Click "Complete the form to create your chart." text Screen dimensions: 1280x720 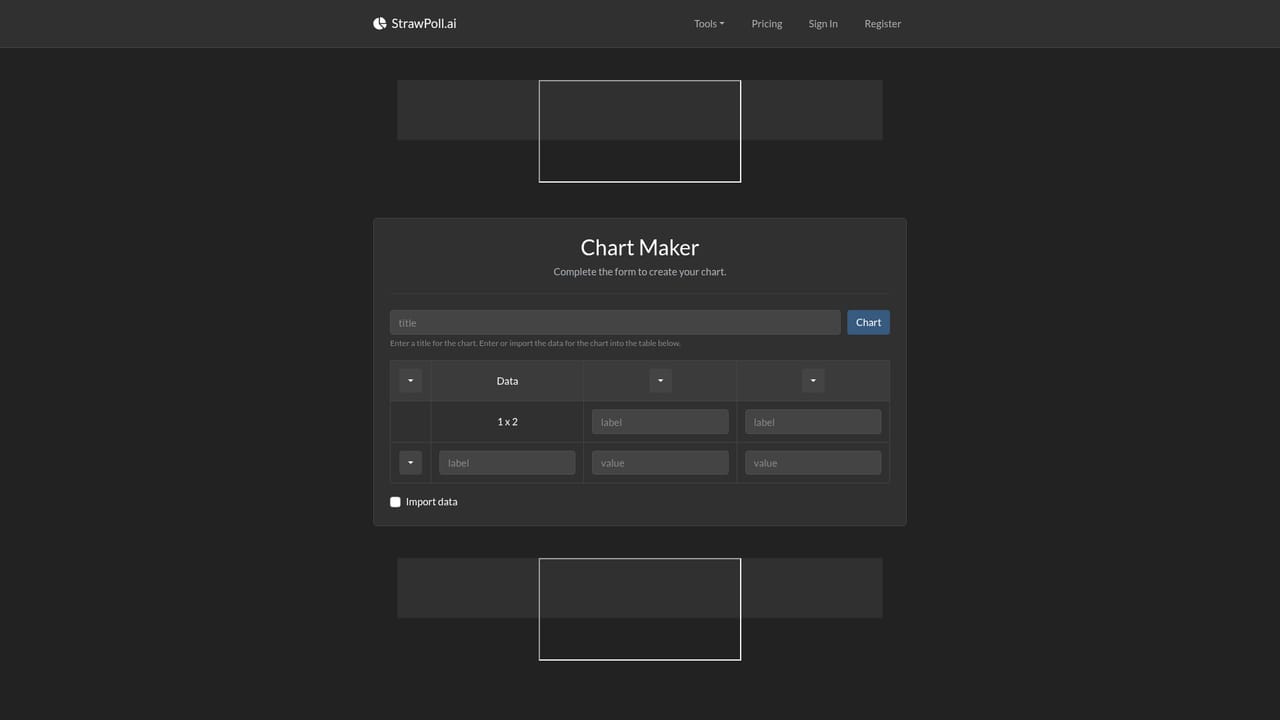pos(640,272)
